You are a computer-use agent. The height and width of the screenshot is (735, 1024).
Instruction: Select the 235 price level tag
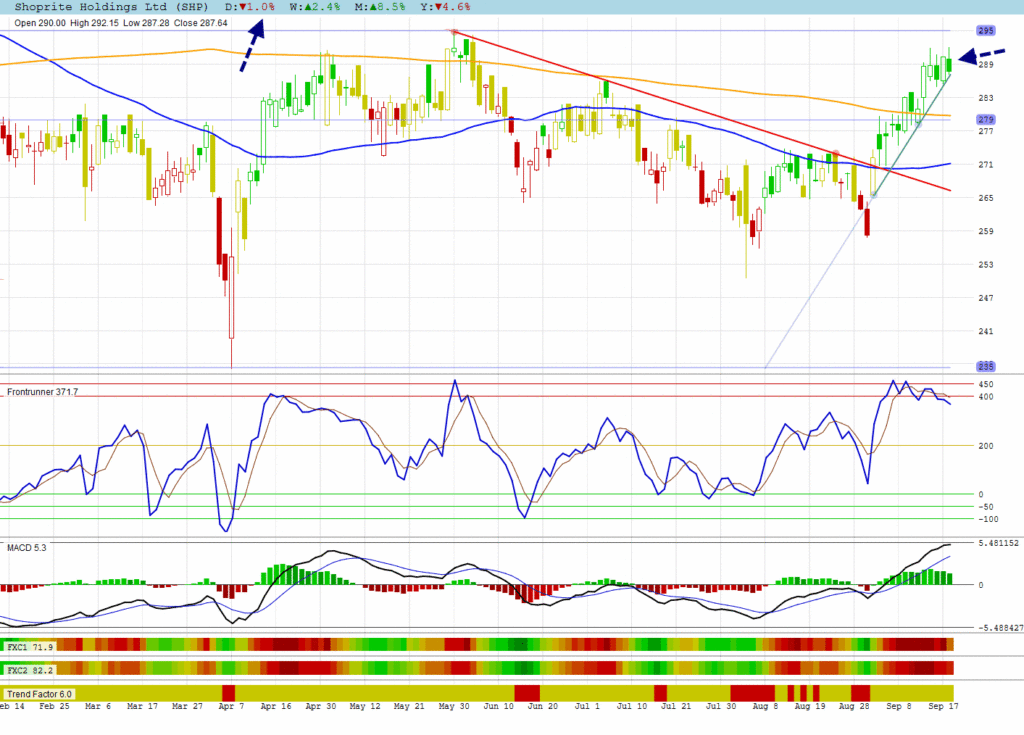click(x=985, y=366)
